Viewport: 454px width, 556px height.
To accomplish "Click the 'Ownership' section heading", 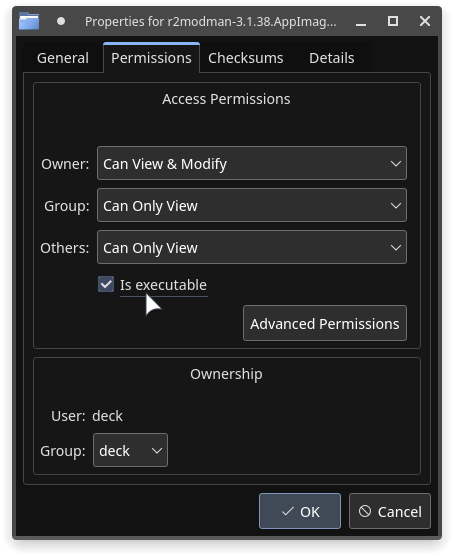I will pos(226,374).
